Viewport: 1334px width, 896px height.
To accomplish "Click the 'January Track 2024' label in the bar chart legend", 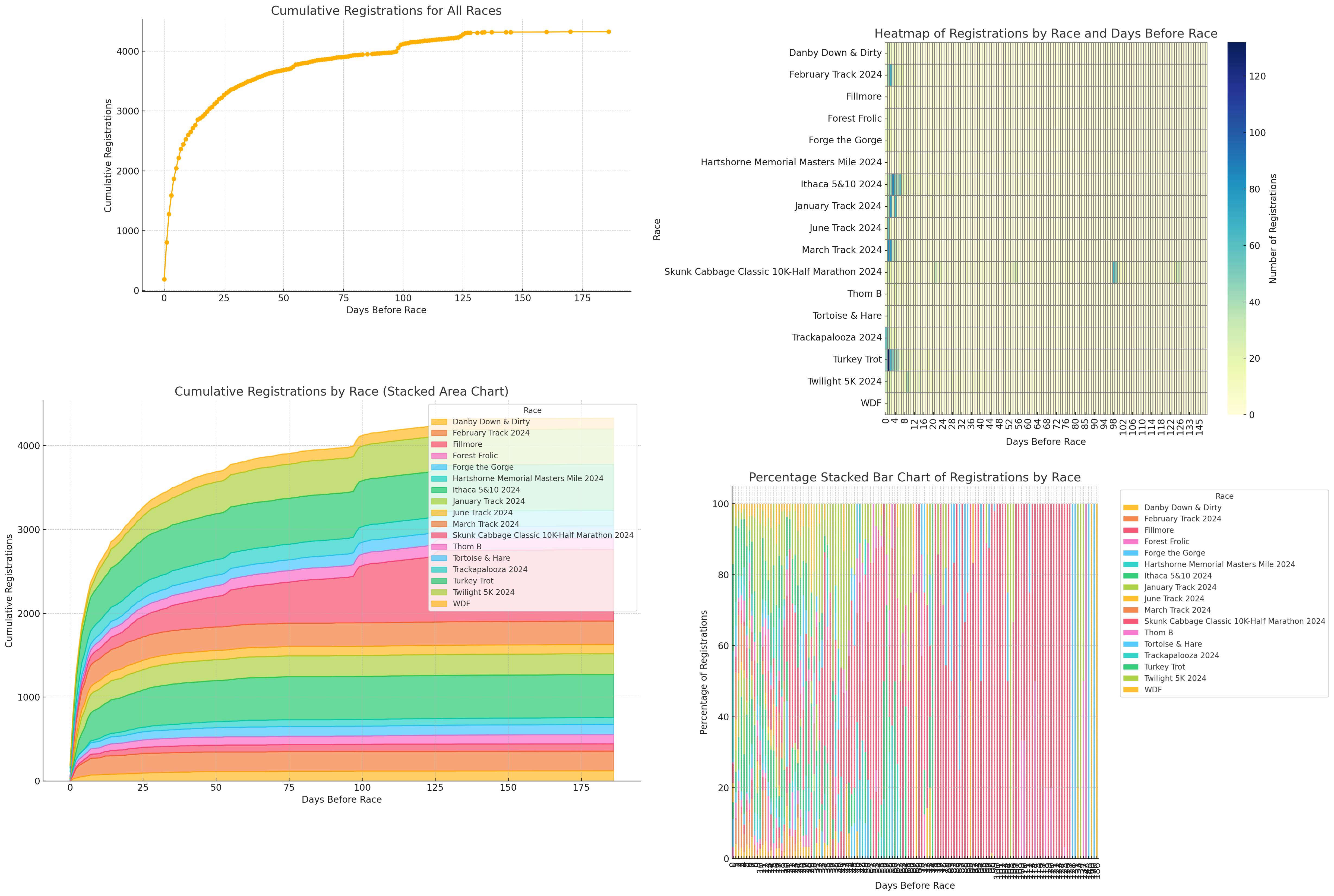I will 1180,588.
